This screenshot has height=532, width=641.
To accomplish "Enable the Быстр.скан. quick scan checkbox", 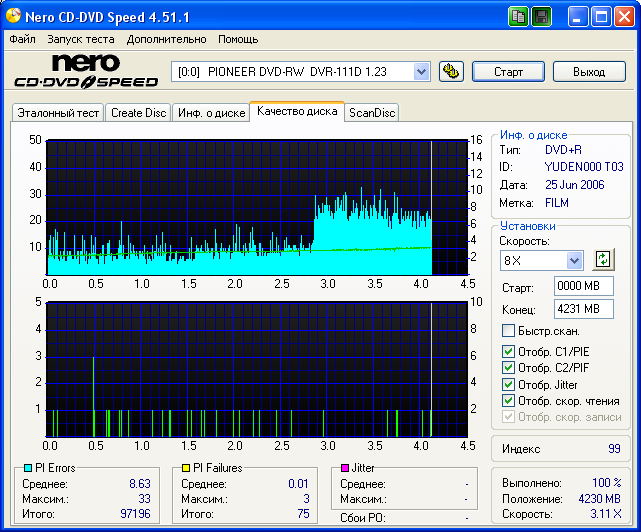I will (509, 330).
